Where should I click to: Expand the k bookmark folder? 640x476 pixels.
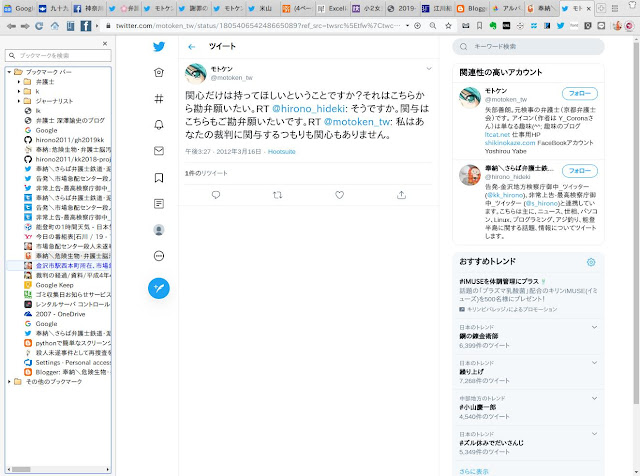tap(19, 91)
